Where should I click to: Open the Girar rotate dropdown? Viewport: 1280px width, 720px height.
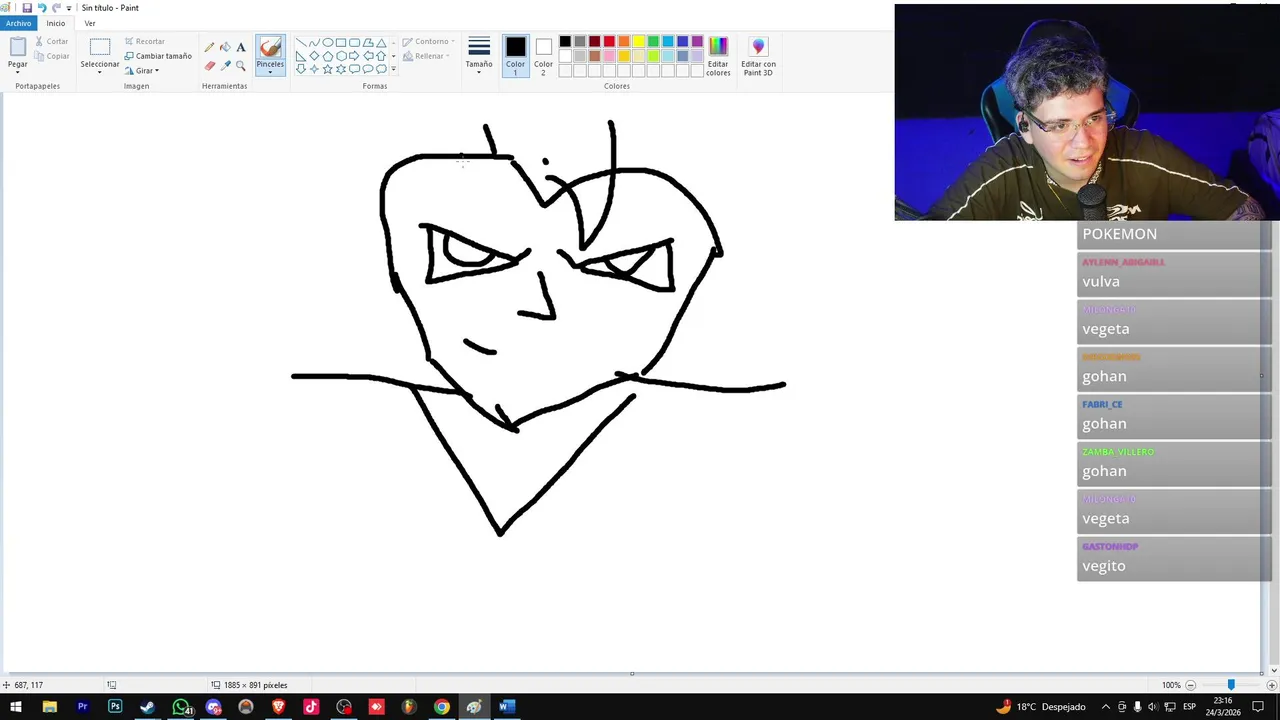(x=142, y=71)
